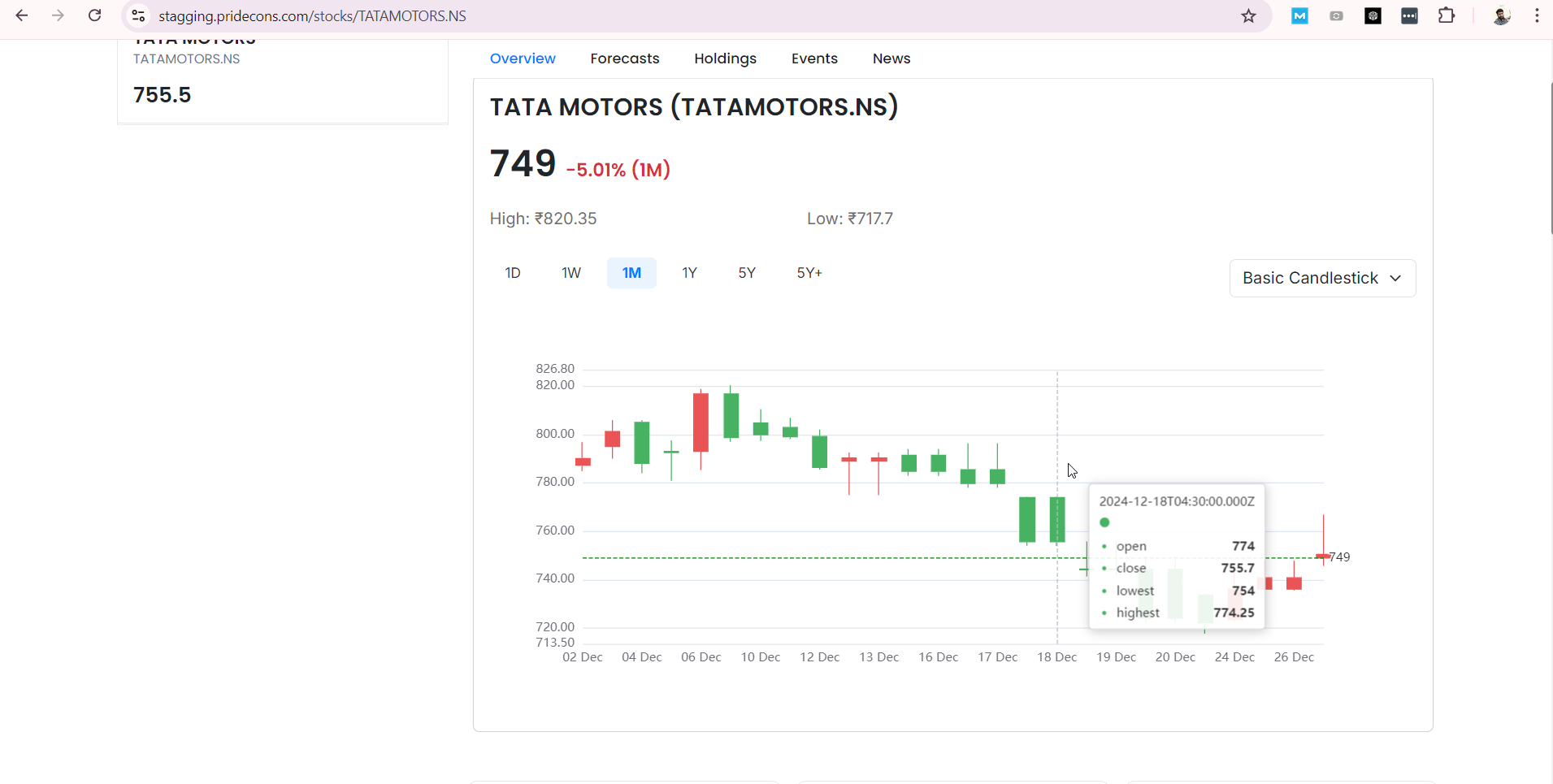This screenshot has height=784, width=1553.
Task: Click the back navigation arrow
Action: tap(22, 15)
